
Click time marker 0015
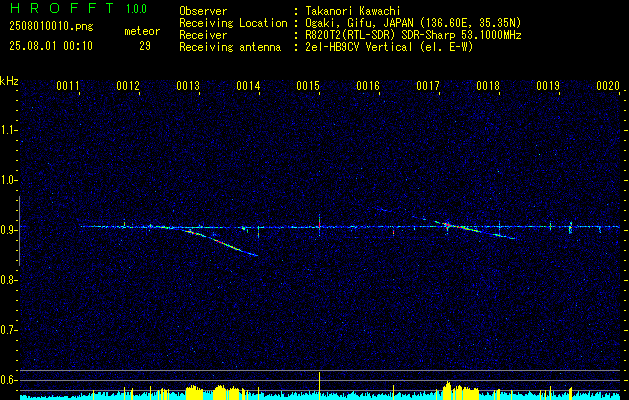tap(308, 85)
